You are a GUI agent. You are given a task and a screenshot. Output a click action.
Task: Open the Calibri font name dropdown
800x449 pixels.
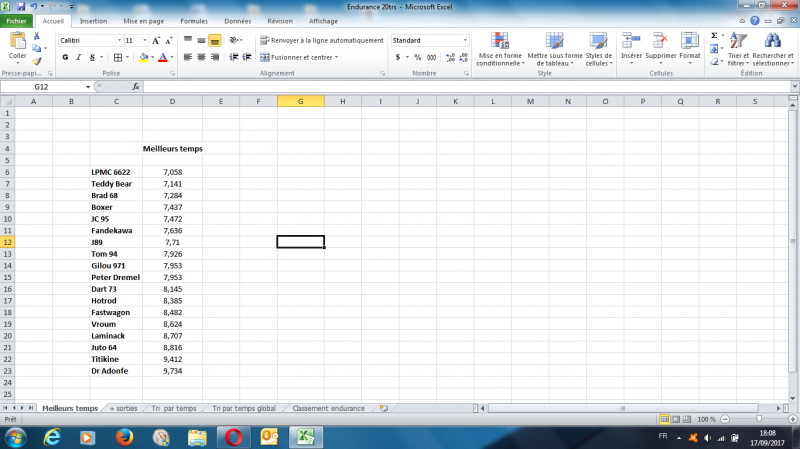point(120,40)
